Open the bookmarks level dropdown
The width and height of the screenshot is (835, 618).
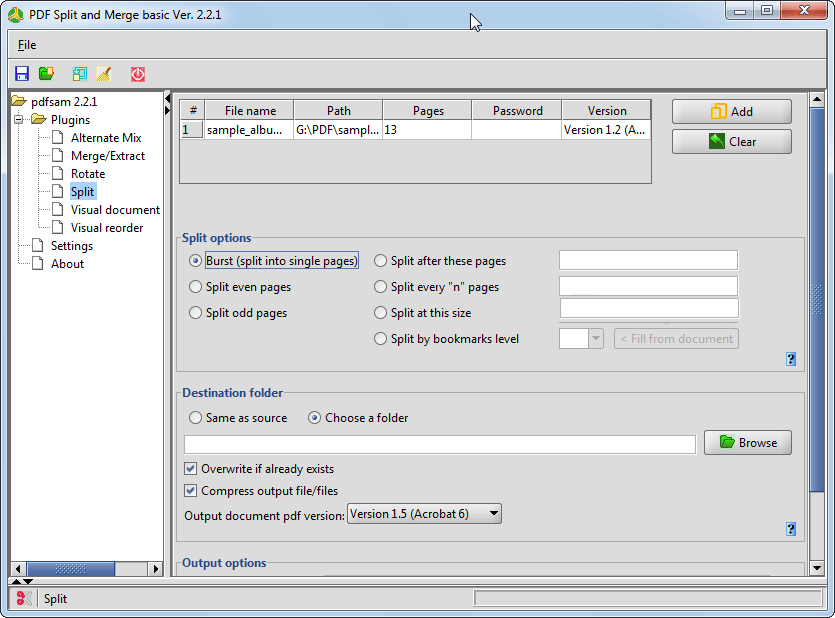(596, 339)
